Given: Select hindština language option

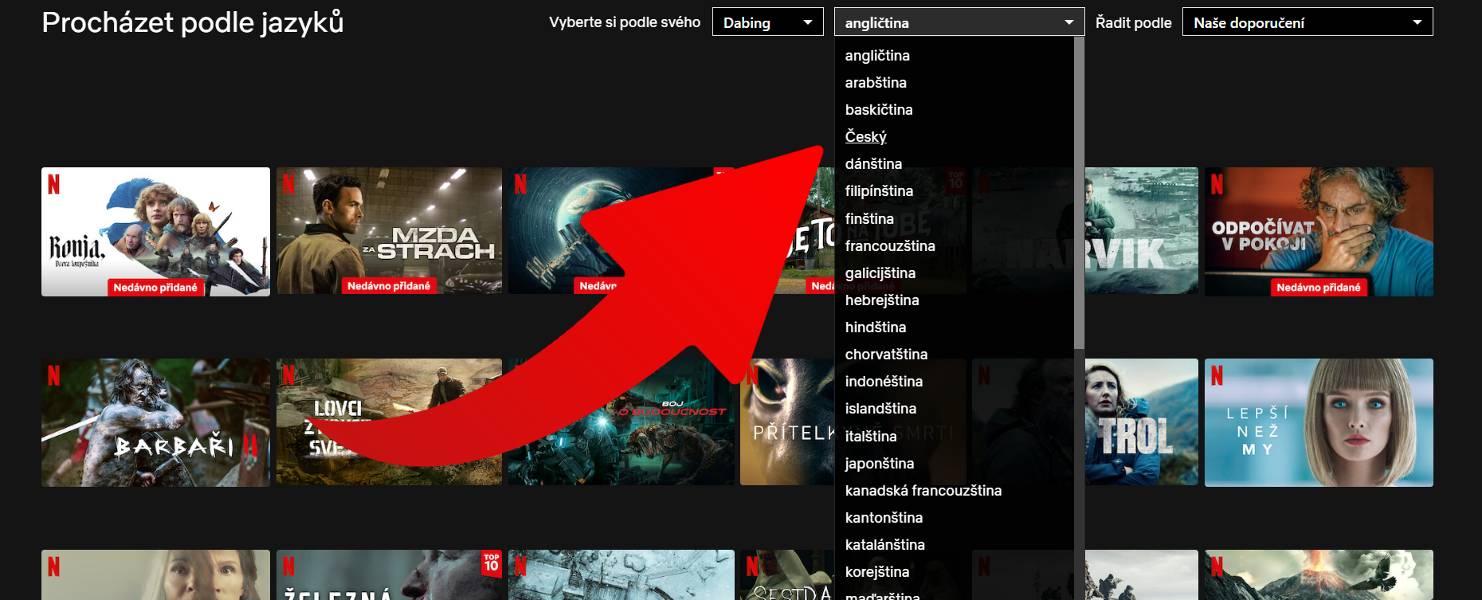Looking at the screenshot, I should coord(876,327).
